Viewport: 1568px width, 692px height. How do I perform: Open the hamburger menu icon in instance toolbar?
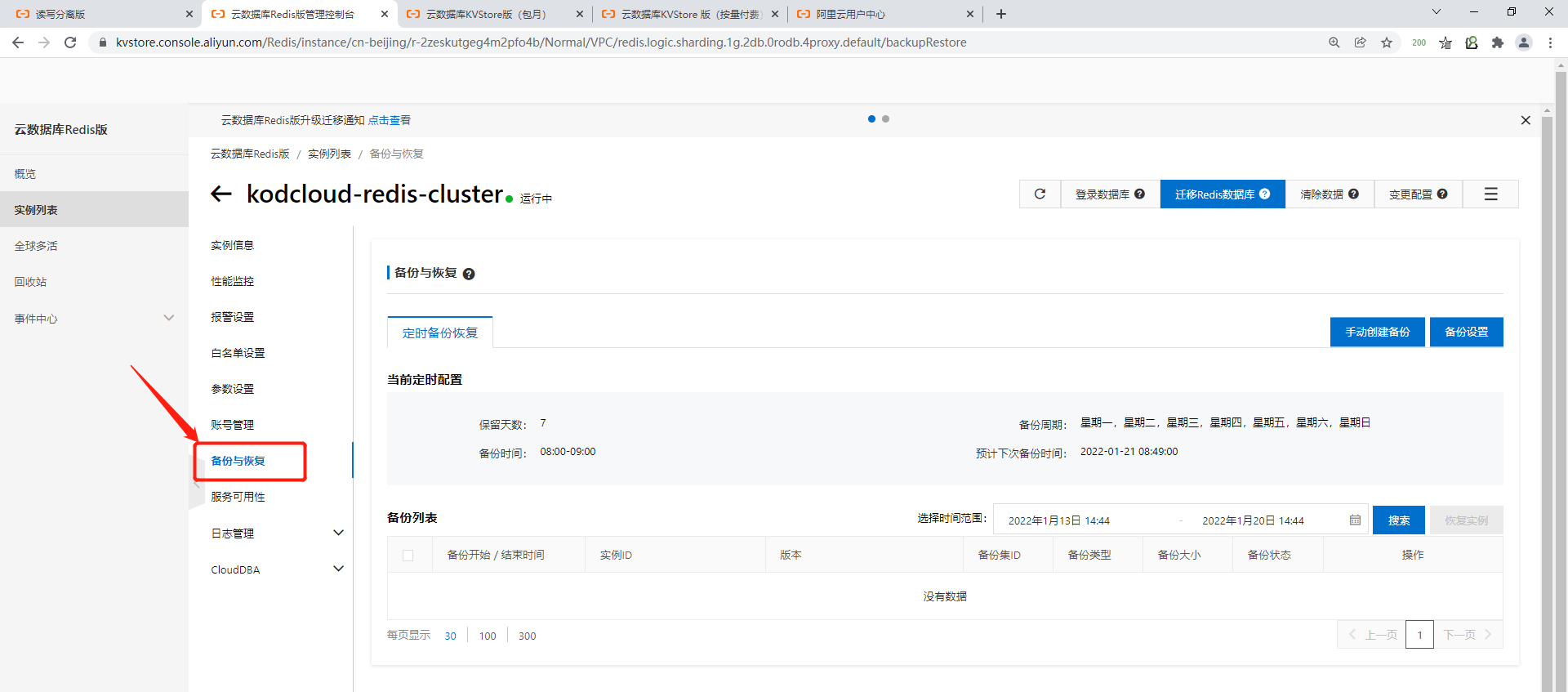click(1490, 194)
